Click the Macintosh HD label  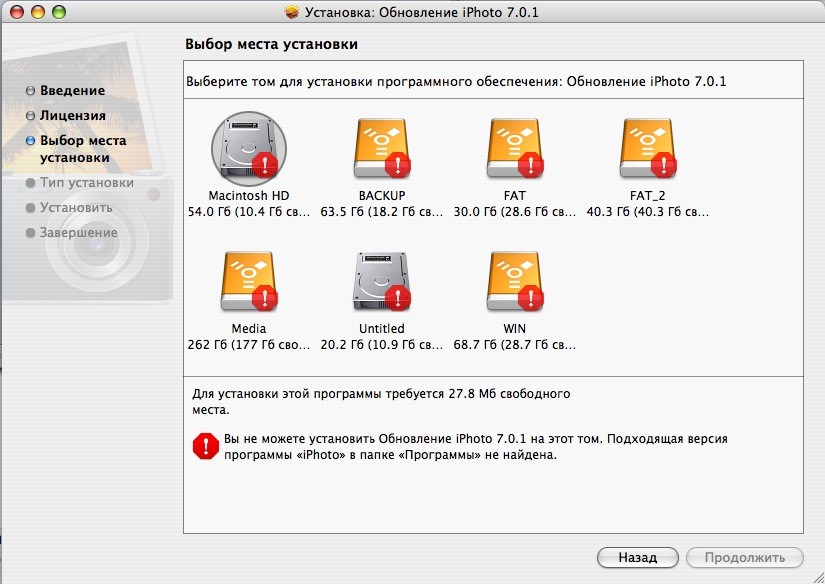coord(249,196)
